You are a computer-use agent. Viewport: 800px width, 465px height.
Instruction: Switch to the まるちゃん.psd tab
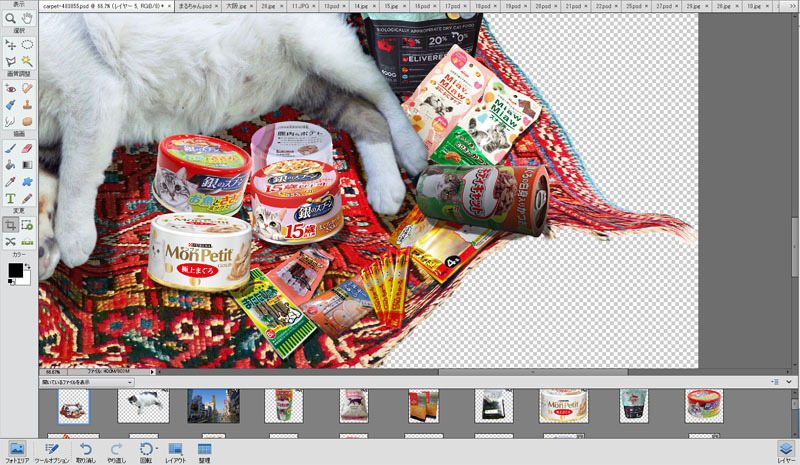coord(198,6)
